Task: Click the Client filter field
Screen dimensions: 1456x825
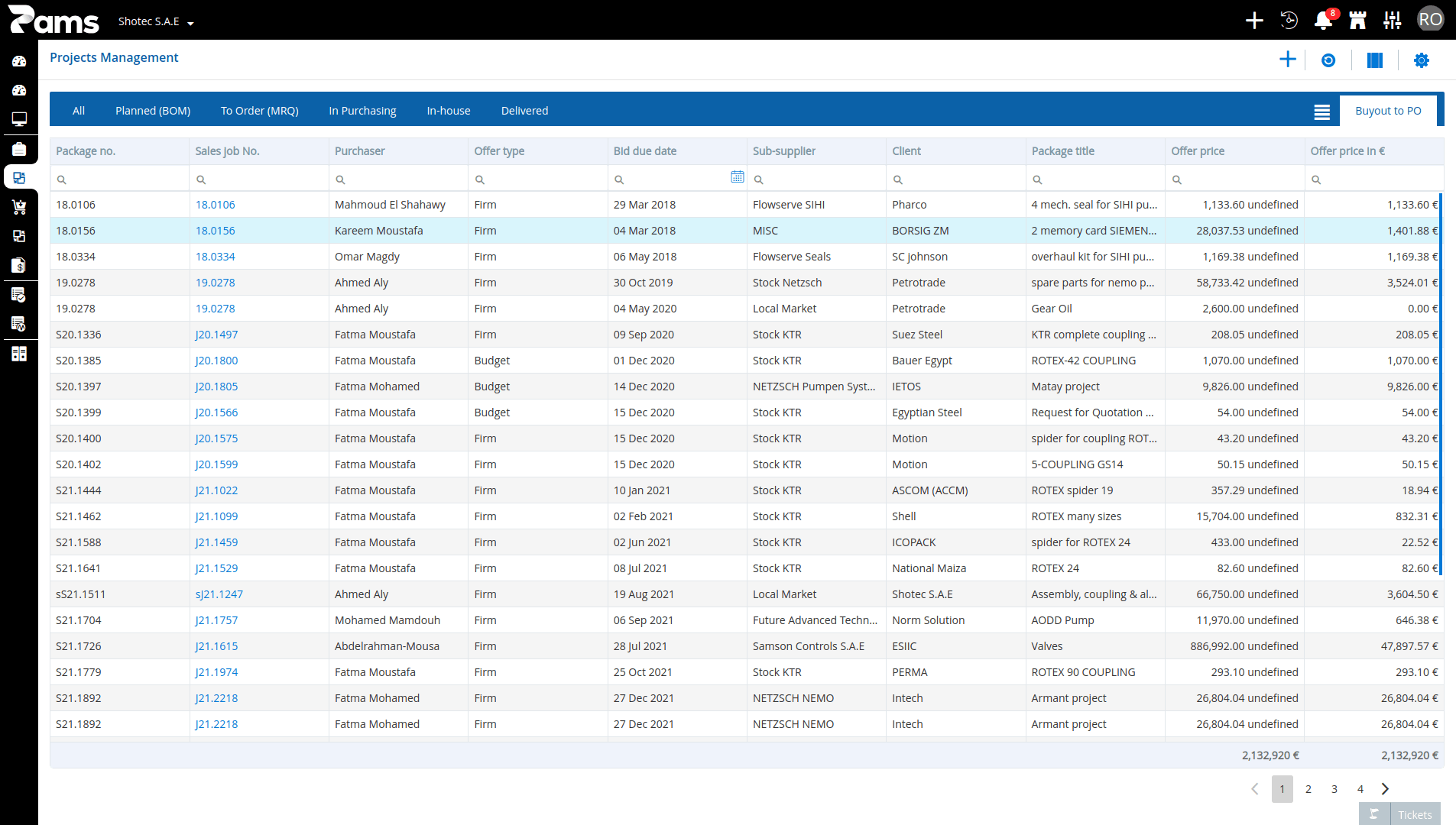Action: click(955, 179)
